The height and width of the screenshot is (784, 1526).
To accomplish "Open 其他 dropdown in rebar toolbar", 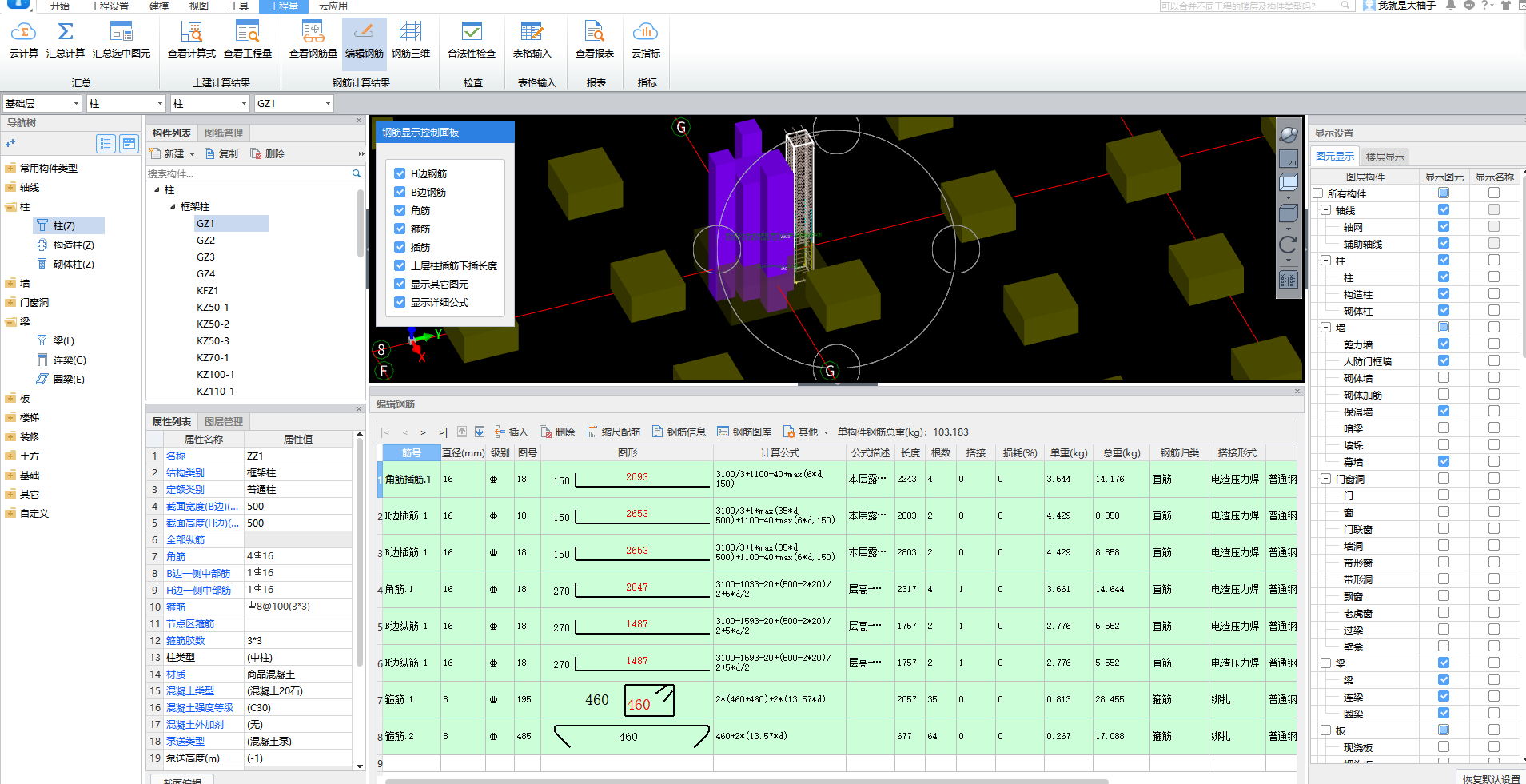I will click(806, 432).
